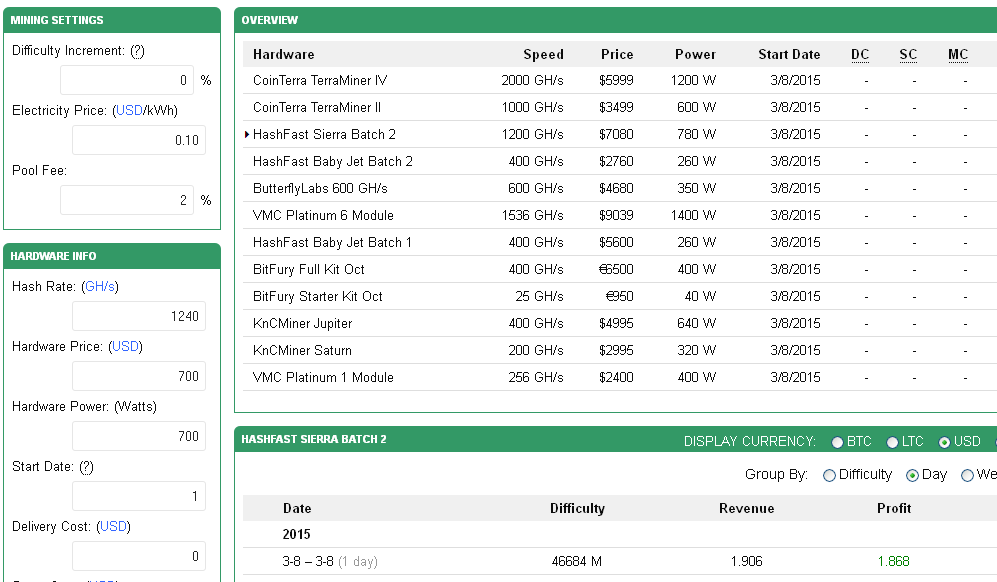This screenshot has height=582, width=997.
Task: Click the 3-8 – 3-8 date row
Action: [x=620, y=562]
